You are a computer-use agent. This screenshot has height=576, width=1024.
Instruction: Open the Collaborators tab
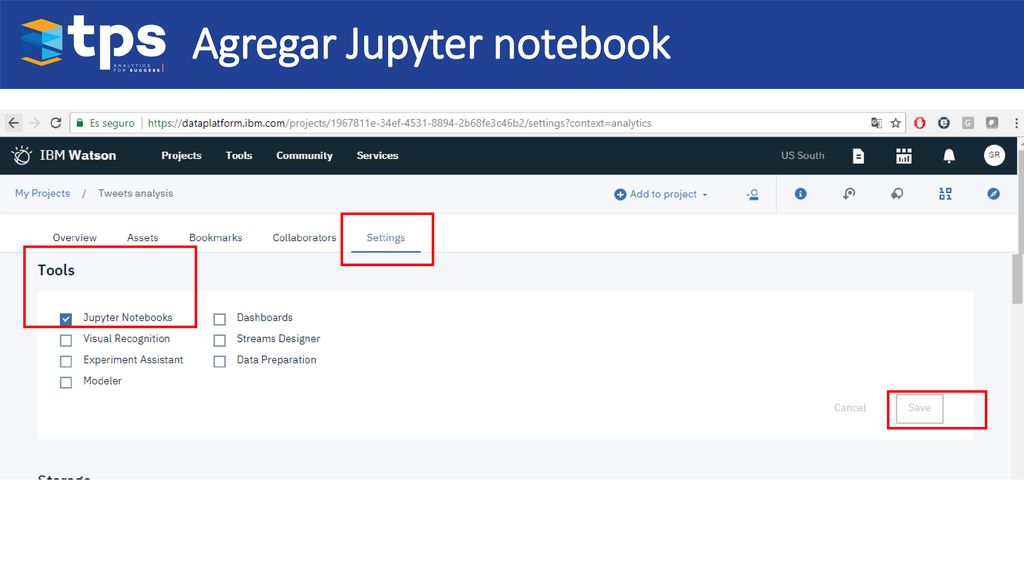click(304, 238)
